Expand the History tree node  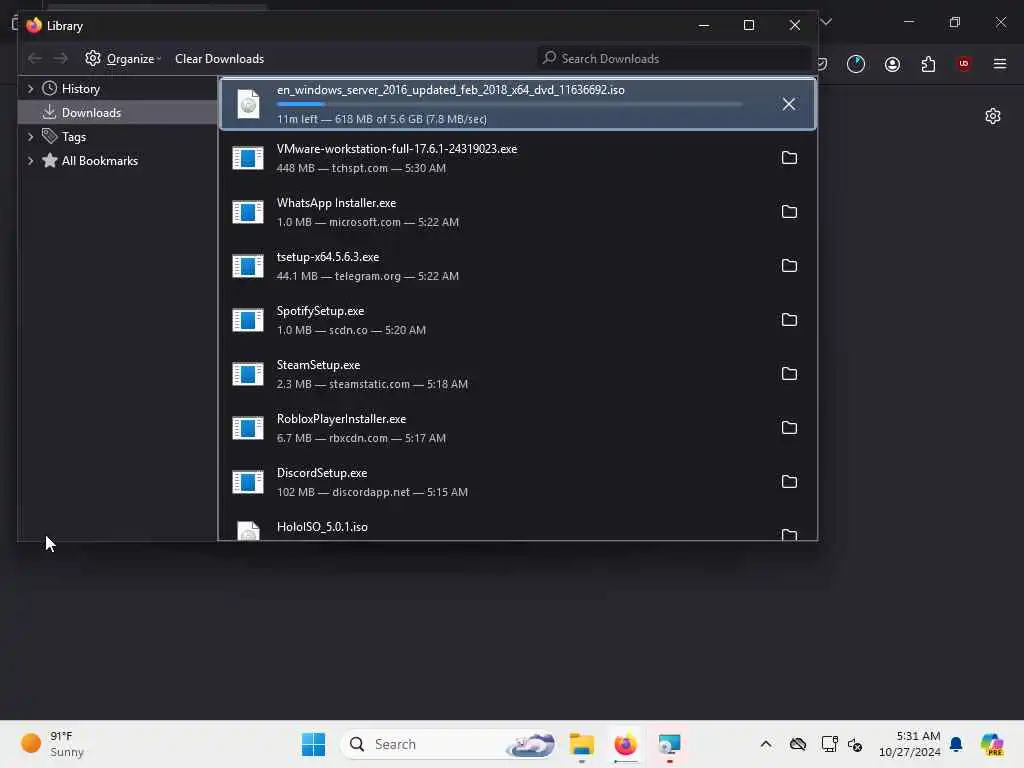pyautogui.click(x=30, y=88)
